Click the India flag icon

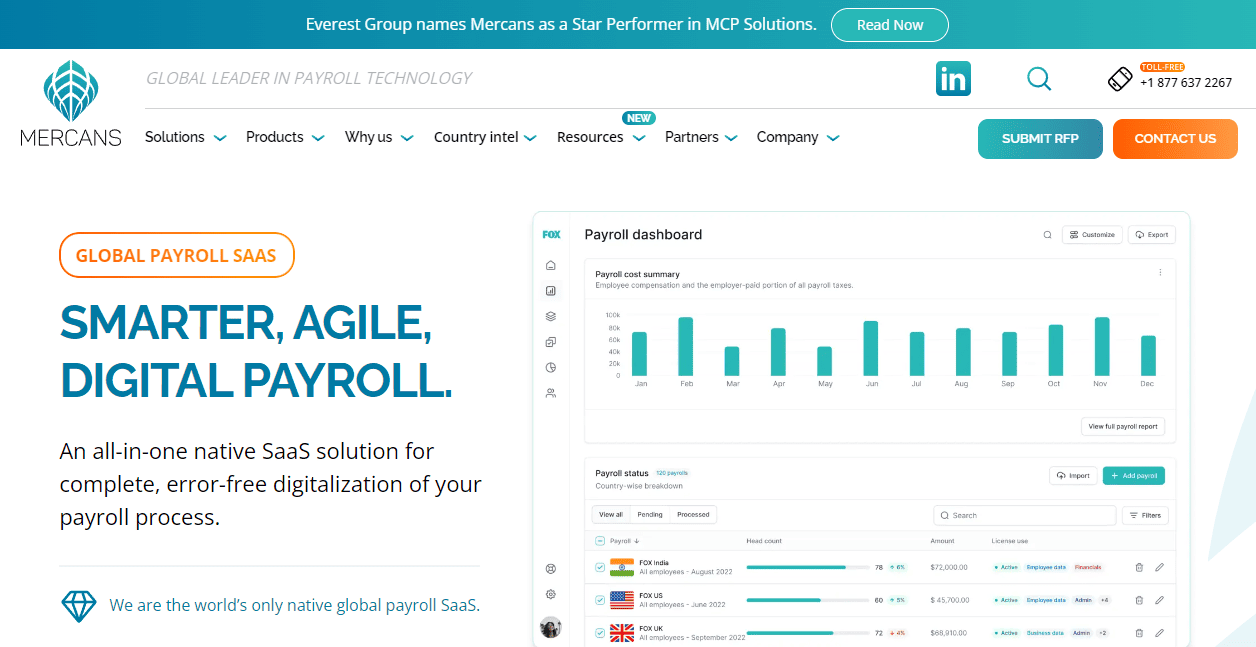622,567
